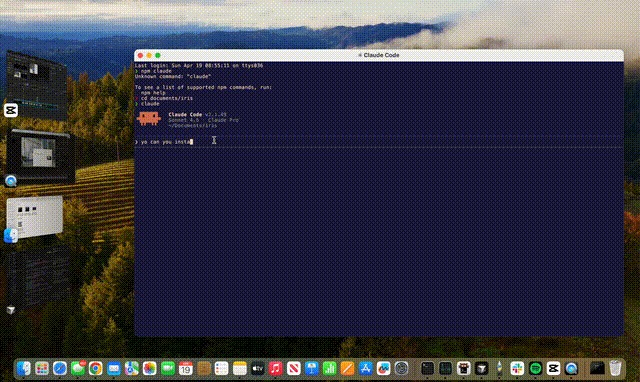Click the 'npm help' terminal line
640x382 pixels.
click(153, 93)
